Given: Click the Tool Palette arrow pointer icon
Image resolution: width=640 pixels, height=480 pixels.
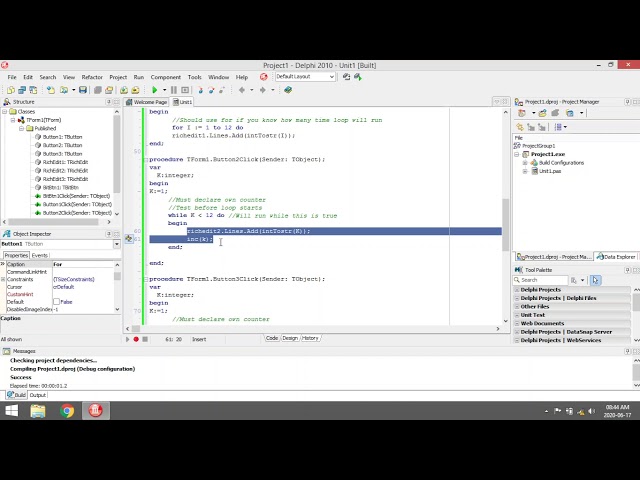Looking at the screenshot, I should tap(596, 280).
